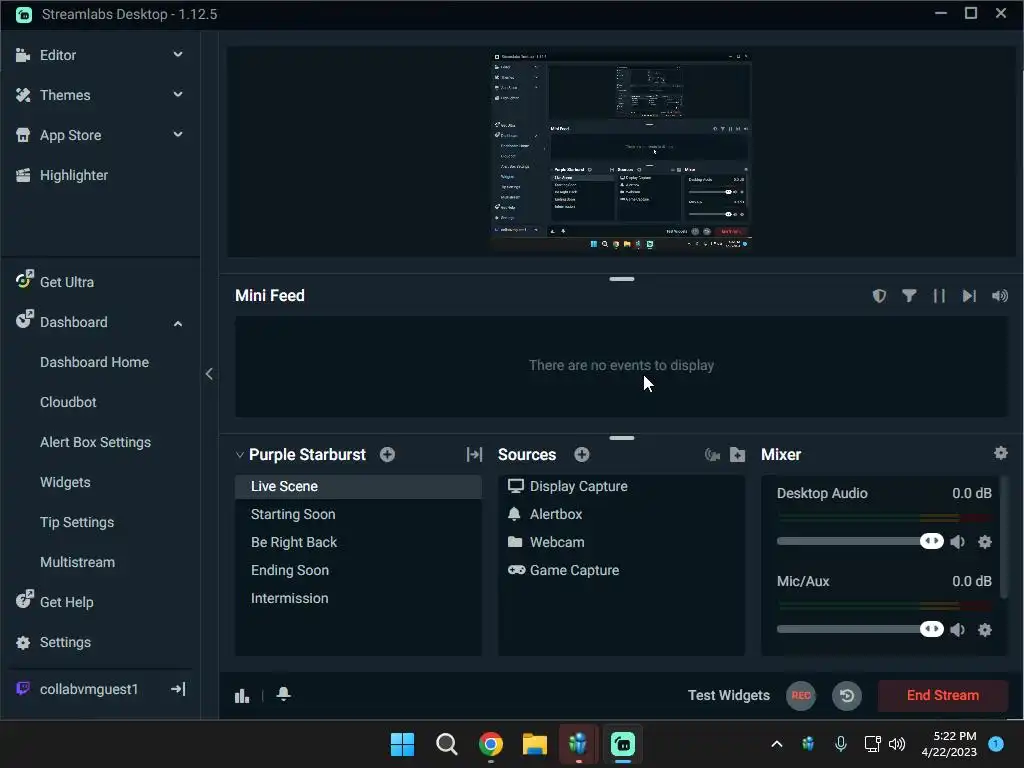Go to Dashboard Home
This screenshot has width=1024, height=768.
94,362
